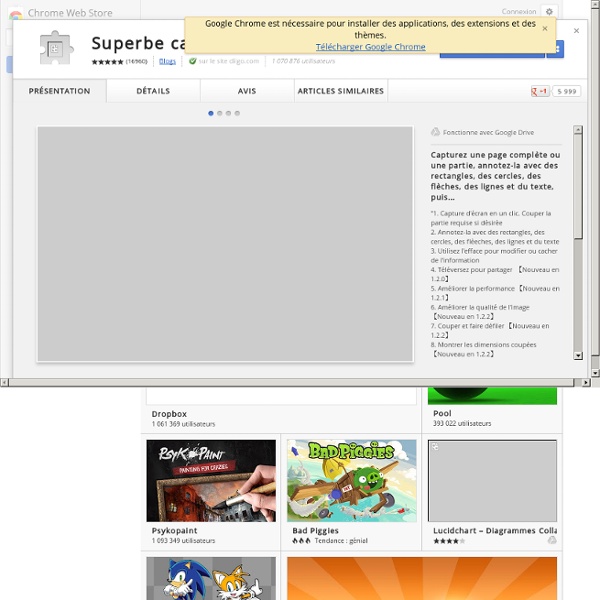Open the Psykopaint app thumbnail

pos(211,481)
